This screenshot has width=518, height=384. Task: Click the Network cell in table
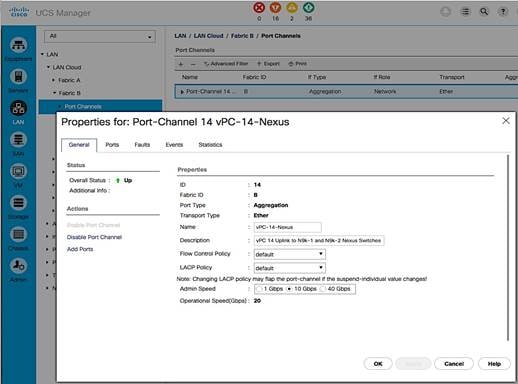385,91
